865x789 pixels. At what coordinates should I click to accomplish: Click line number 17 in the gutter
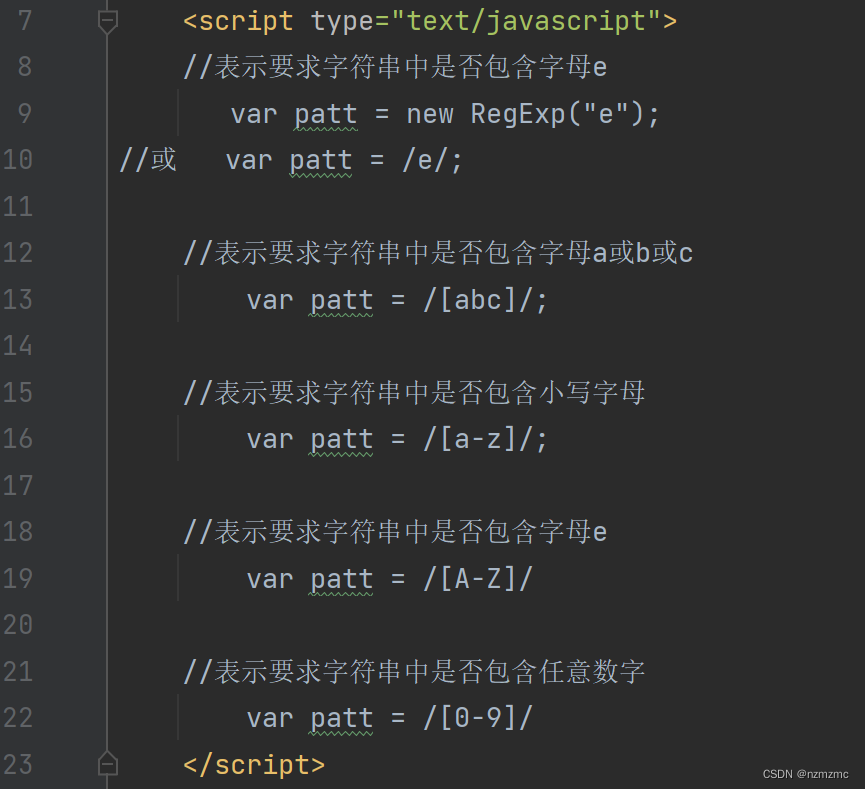point(18,486)
